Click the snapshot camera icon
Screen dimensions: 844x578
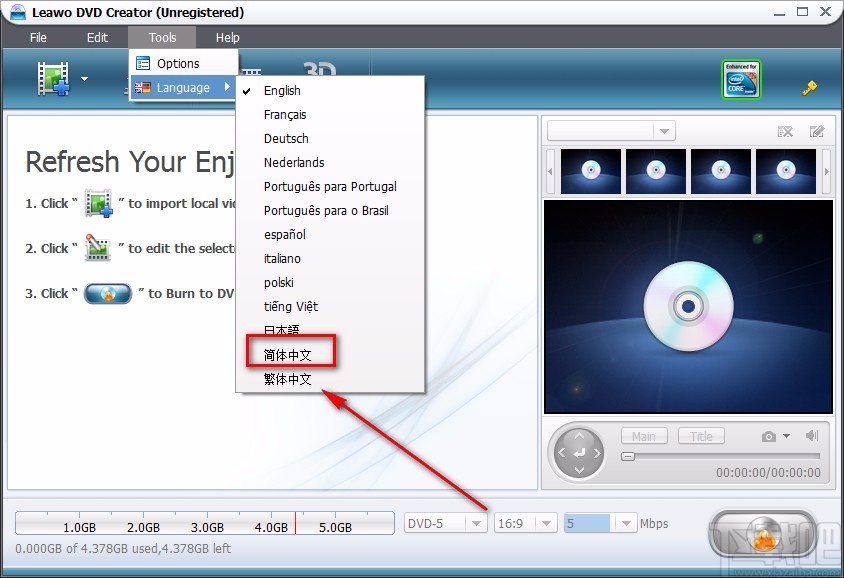click(769, 436)
